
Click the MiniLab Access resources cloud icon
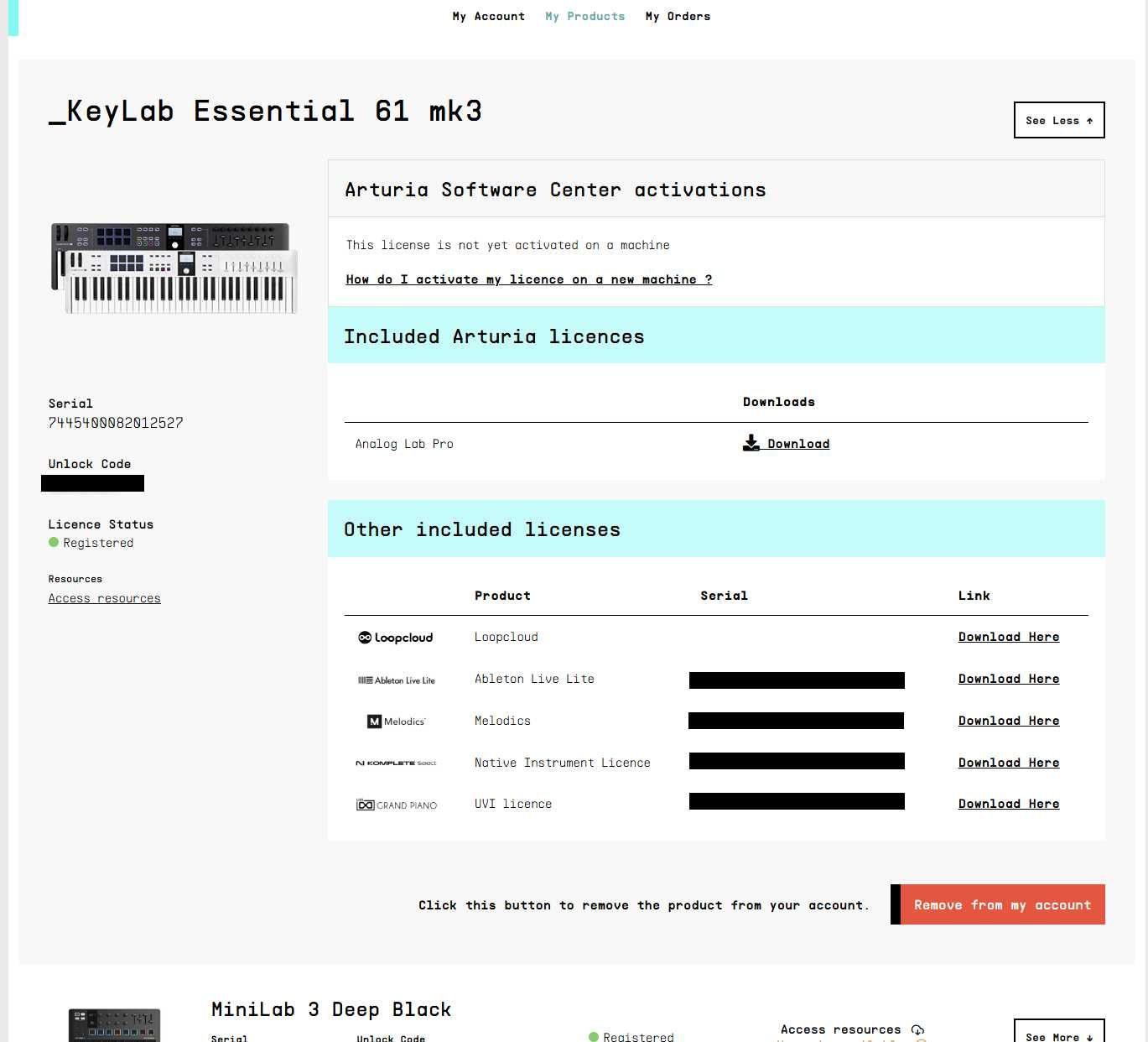click(917, 1029)
